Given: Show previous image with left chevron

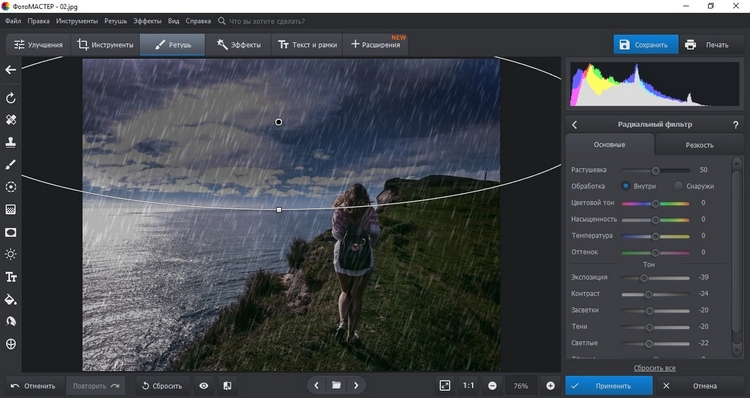Looking at the screenshot, I should click(316, 386).
